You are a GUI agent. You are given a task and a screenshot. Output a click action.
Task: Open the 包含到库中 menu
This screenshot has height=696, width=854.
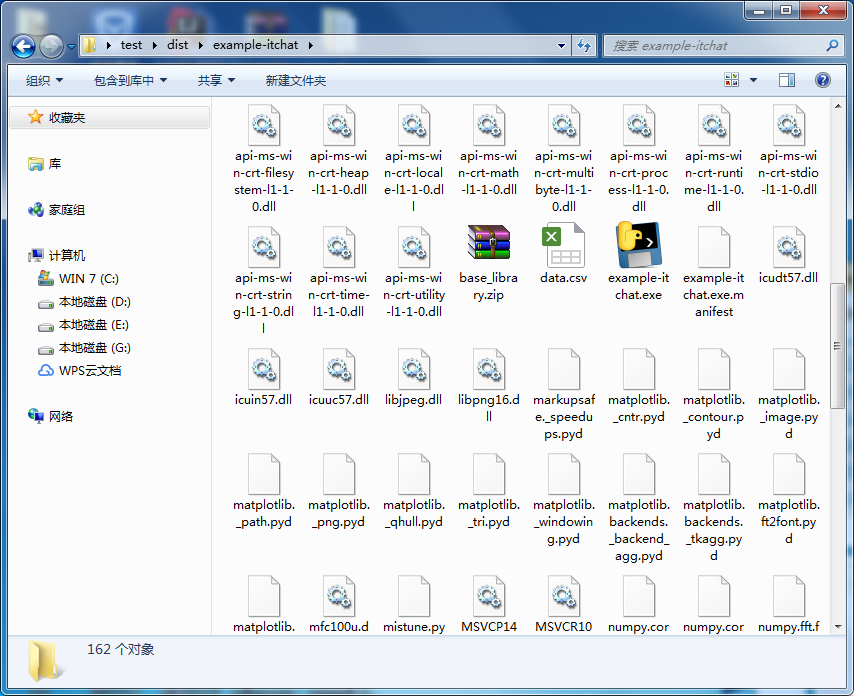pyautogui.click(x=130, y=81)
